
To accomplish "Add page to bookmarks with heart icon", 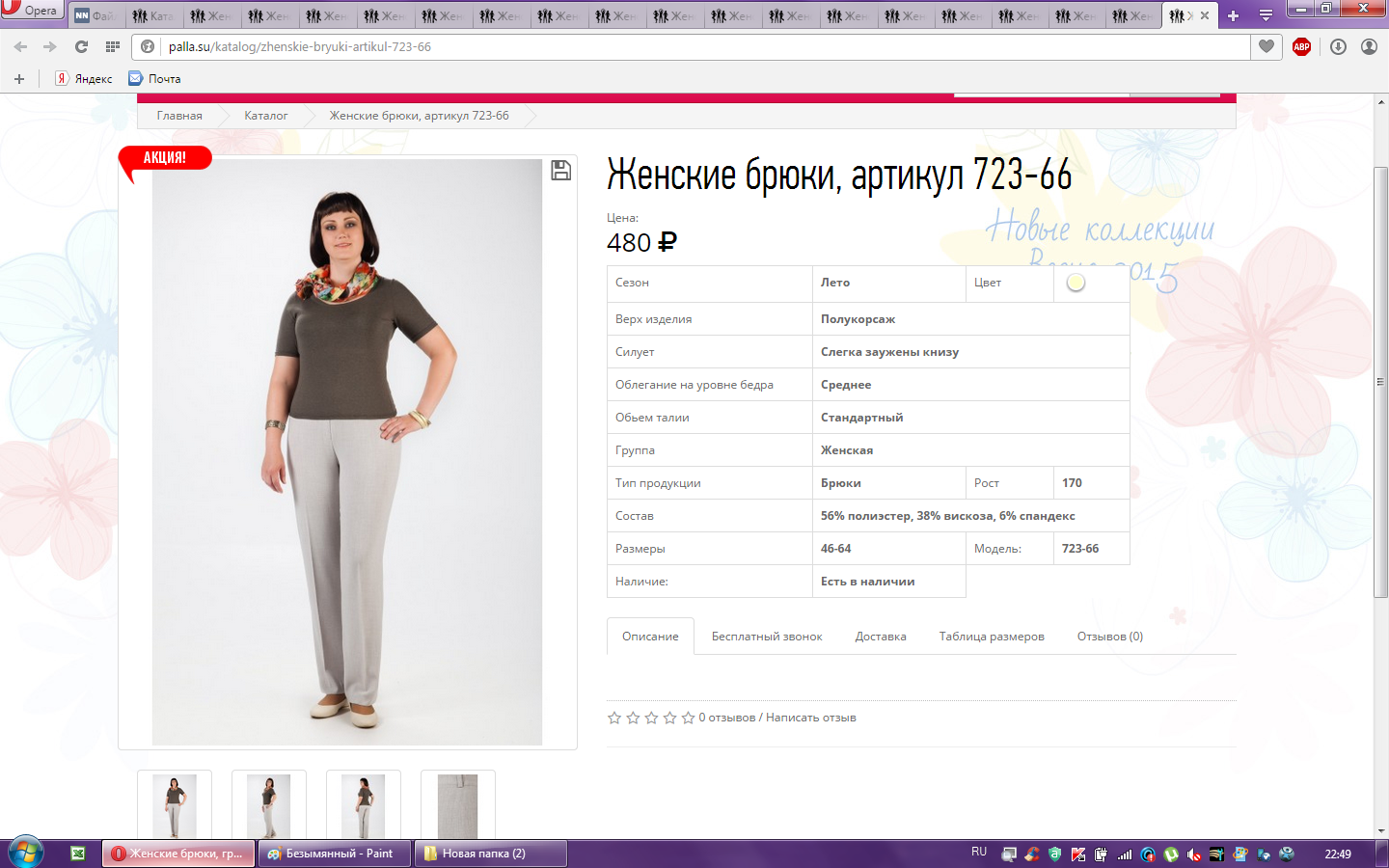I will point(1266,46).
